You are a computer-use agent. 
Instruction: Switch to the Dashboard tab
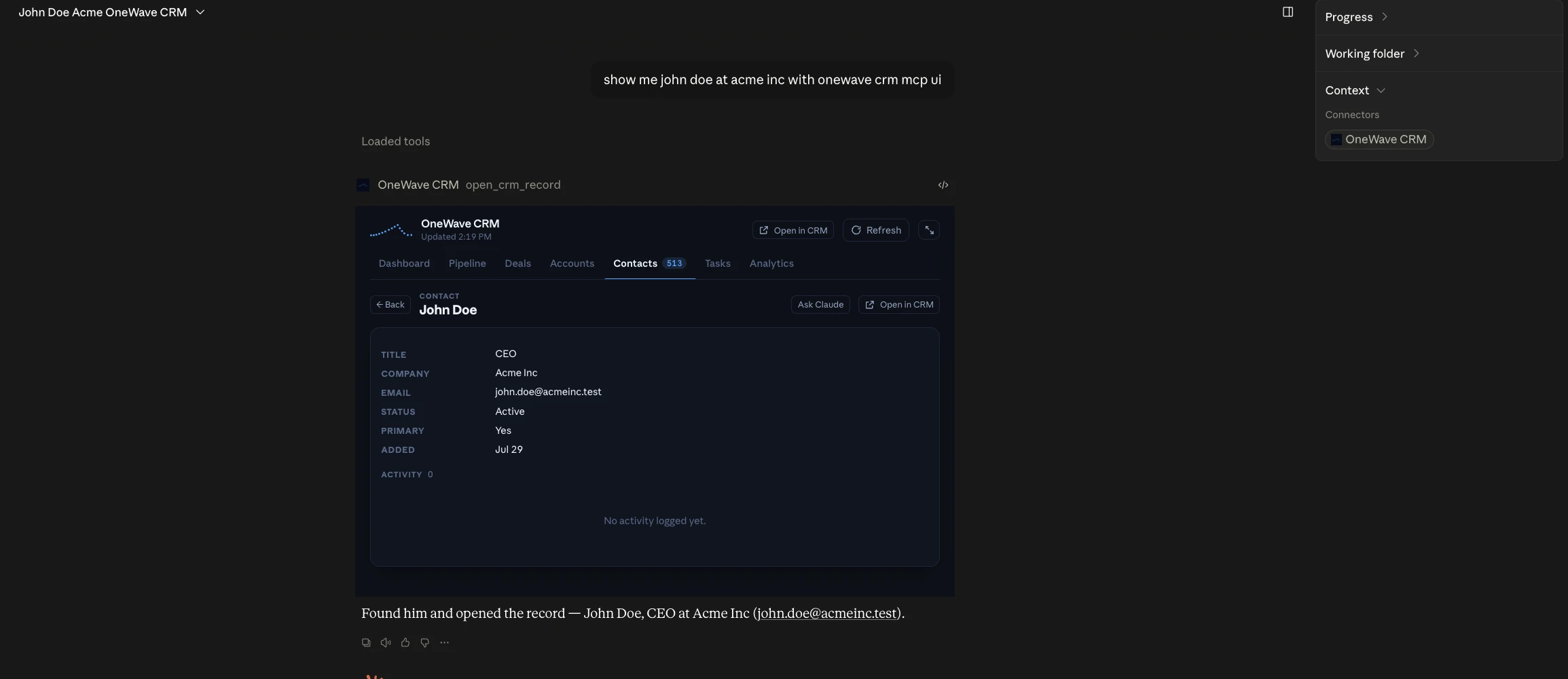point(404,263)
